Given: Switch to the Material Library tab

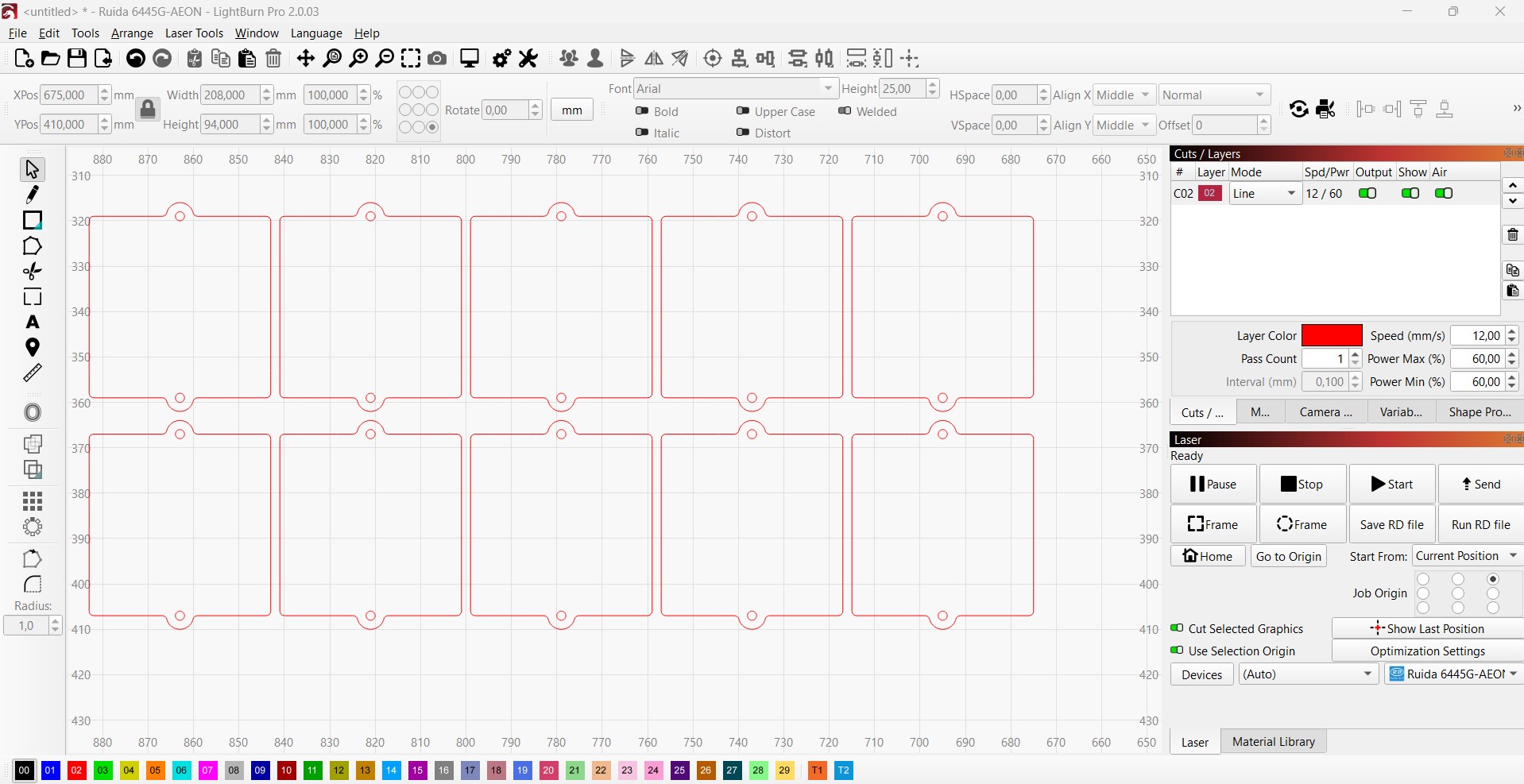Looking at the screenshot, I should pos(1273,742).
